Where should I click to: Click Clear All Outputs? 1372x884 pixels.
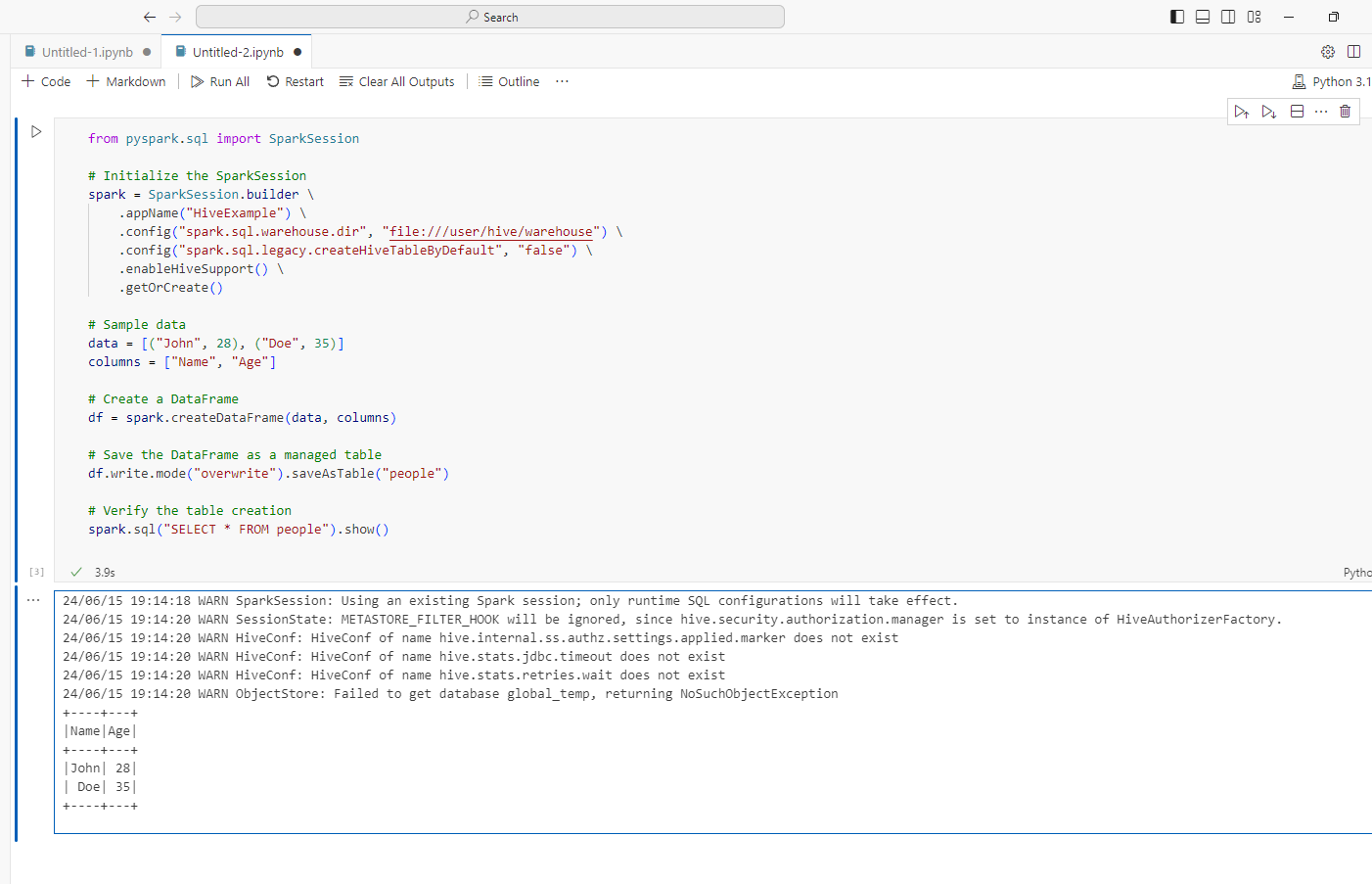click(397, 81)
